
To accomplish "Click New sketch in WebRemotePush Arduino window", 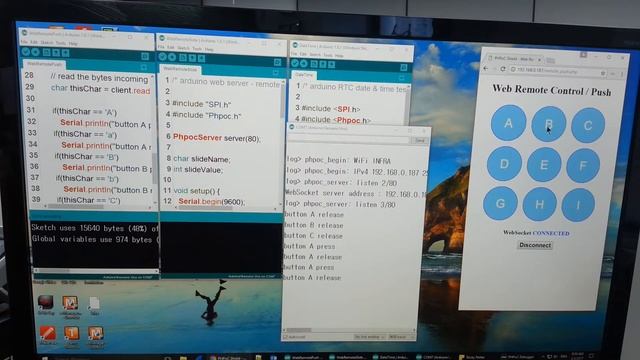I will 47,52.
